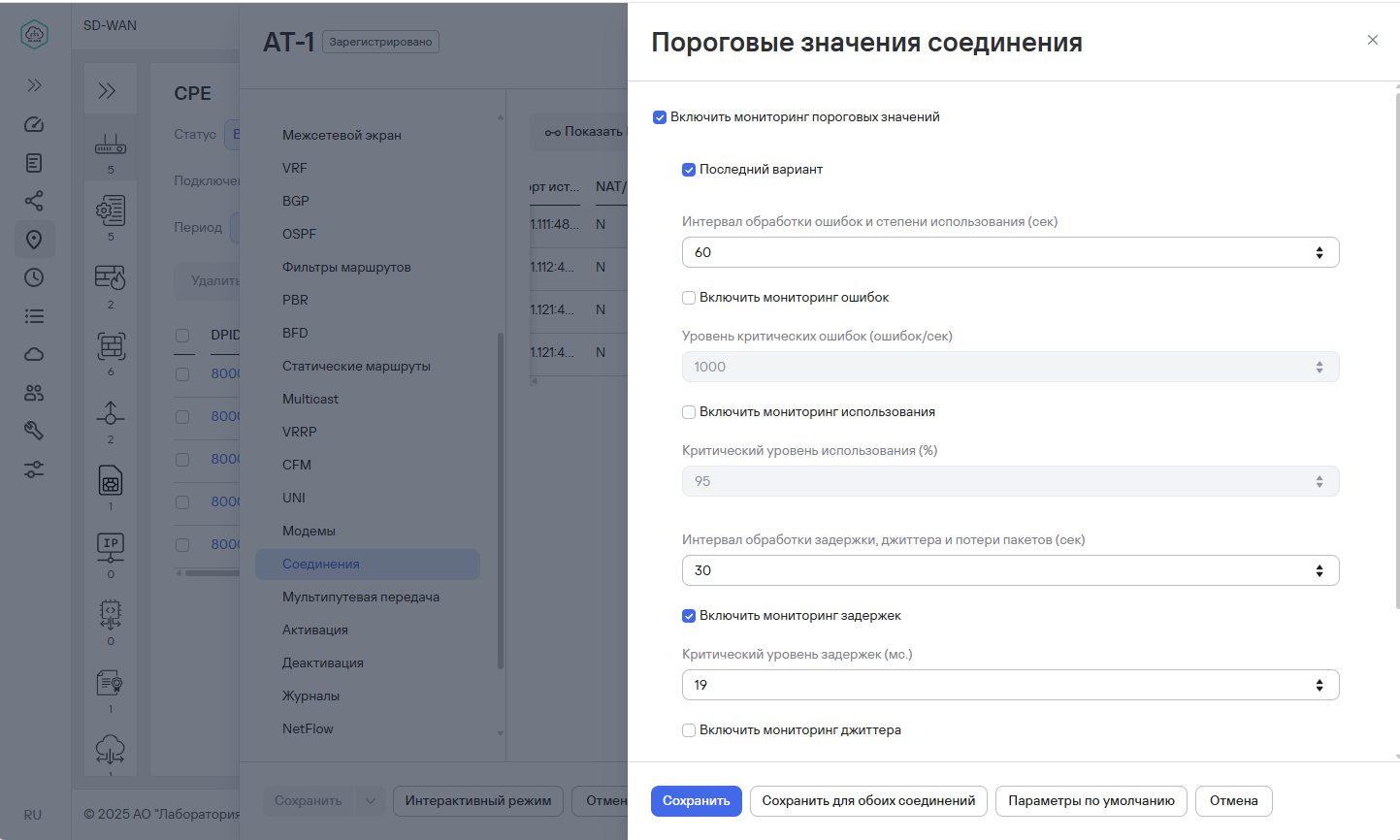Open the dashboard gauge icon

(34, 124)
